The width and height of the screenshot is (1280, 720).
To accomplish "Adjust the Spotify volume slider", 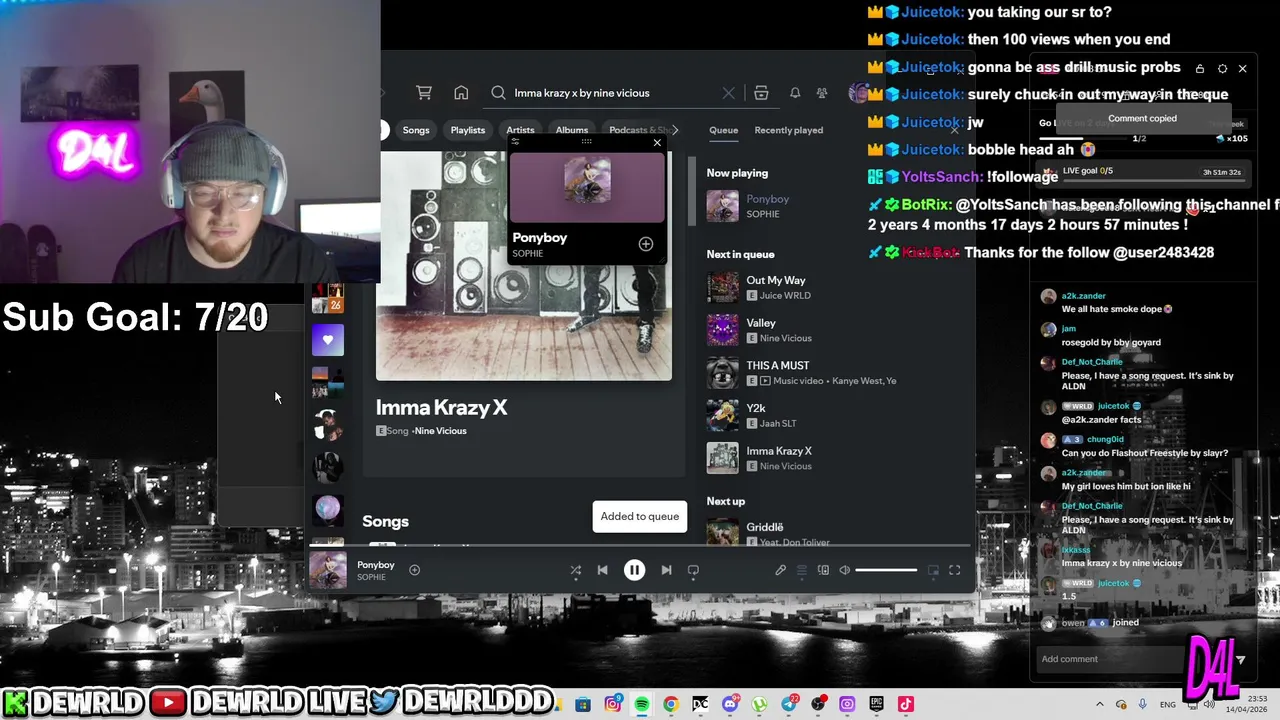I will click(x=886, y=570).
